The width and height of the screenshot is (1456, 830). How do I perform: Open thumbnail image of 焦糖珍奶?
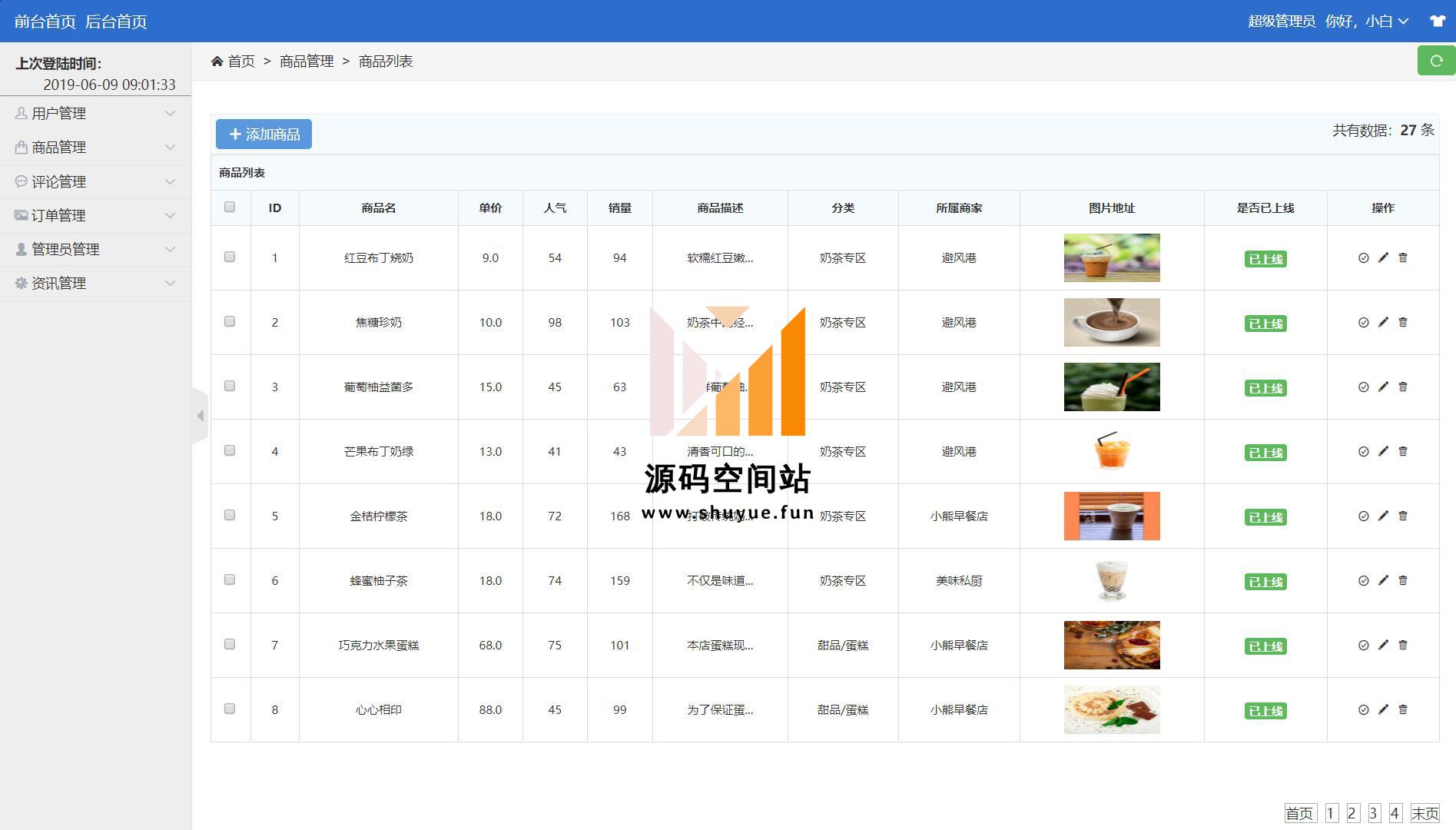1112,322
